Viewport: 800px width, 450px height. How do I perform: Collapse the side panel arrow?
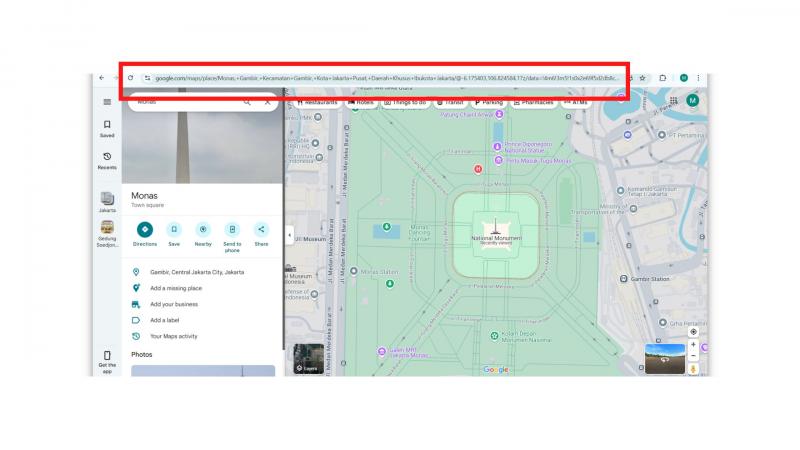point(289,235)
